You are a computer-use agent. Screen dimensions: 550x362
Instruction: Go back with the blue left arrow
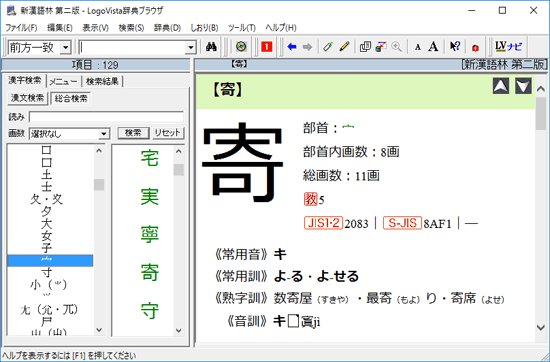[x=292, y=47]
